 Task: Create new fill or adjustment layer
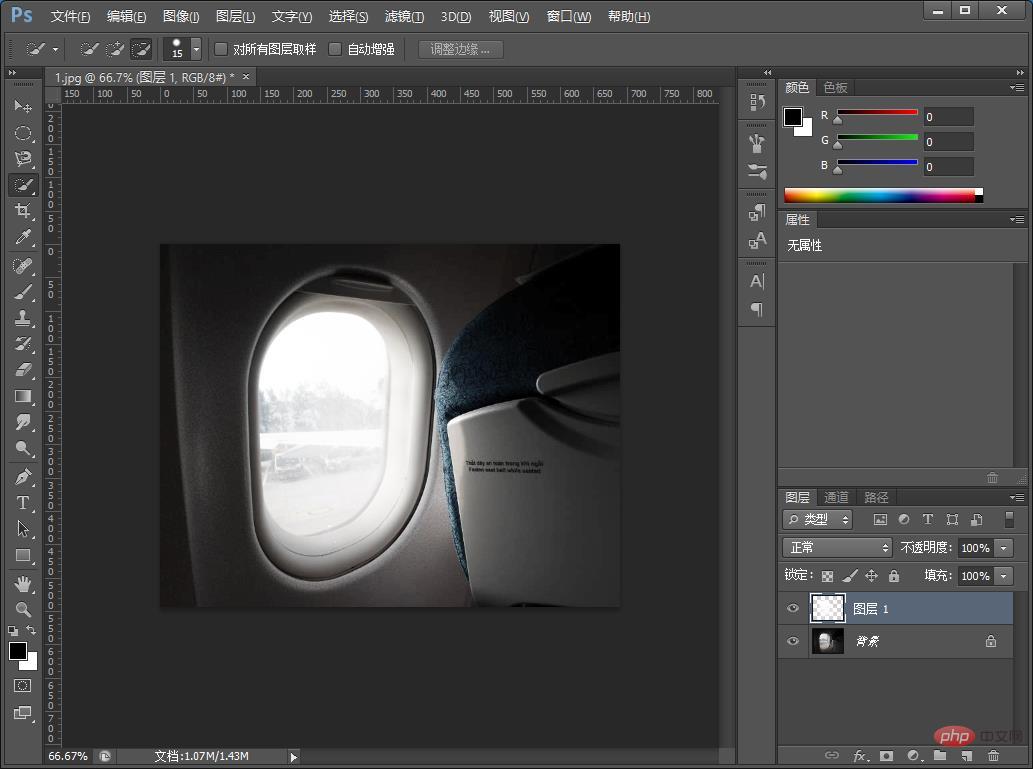[913, 755]
